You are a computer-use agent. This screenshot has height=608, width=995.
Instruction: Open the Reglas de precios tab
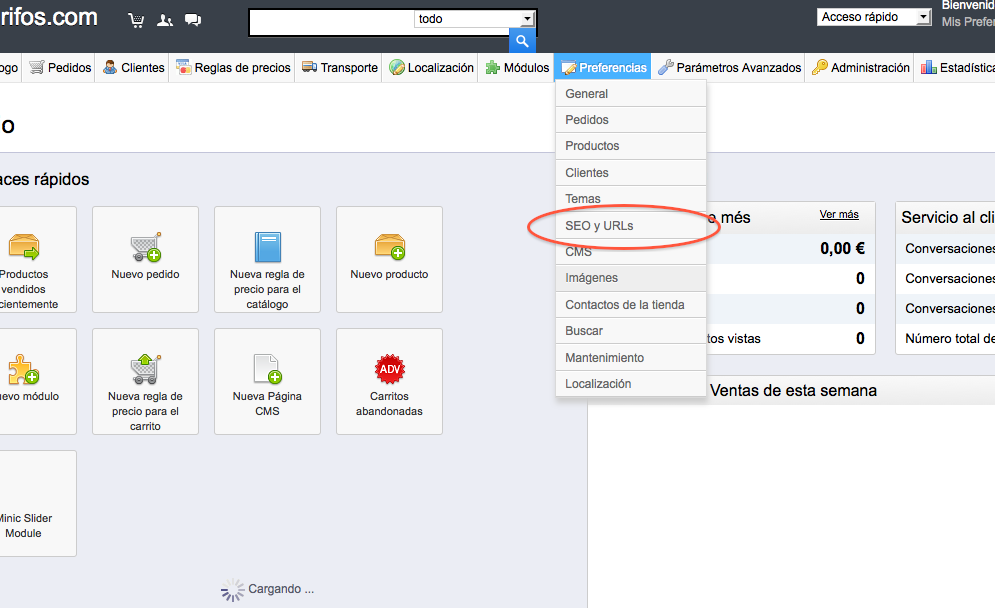[233, 67]
